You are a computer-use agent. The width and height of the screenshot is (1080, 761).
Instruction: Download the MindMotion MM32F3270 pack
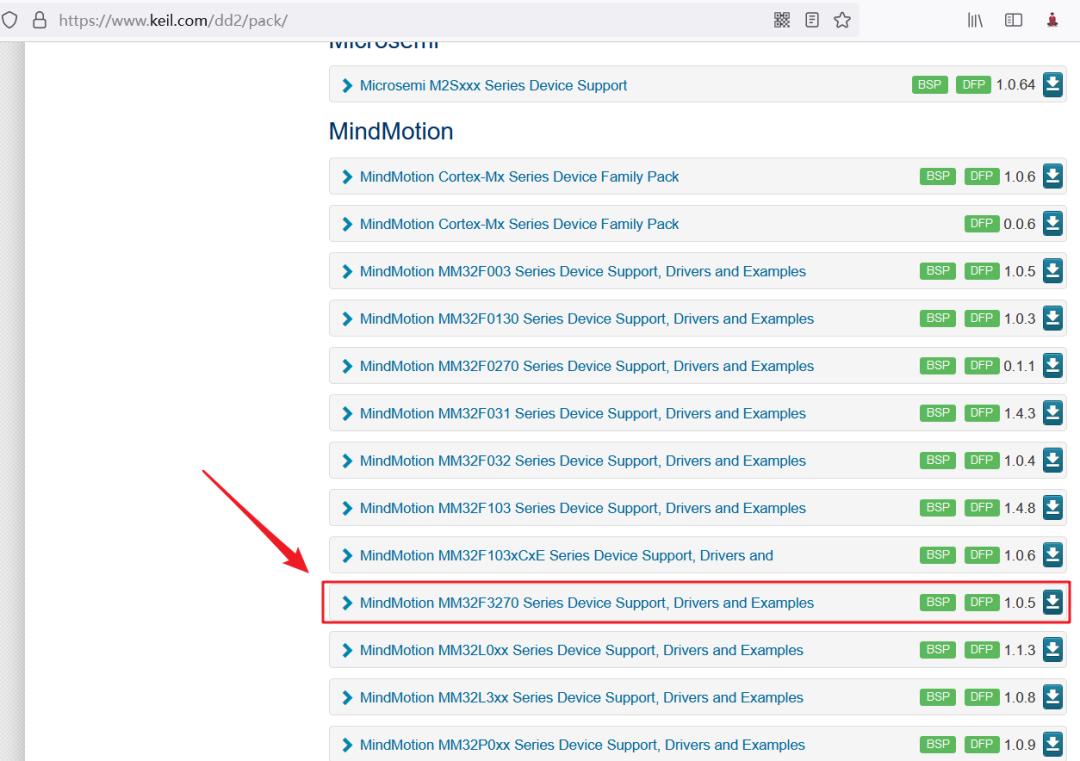pos(1052,602)
